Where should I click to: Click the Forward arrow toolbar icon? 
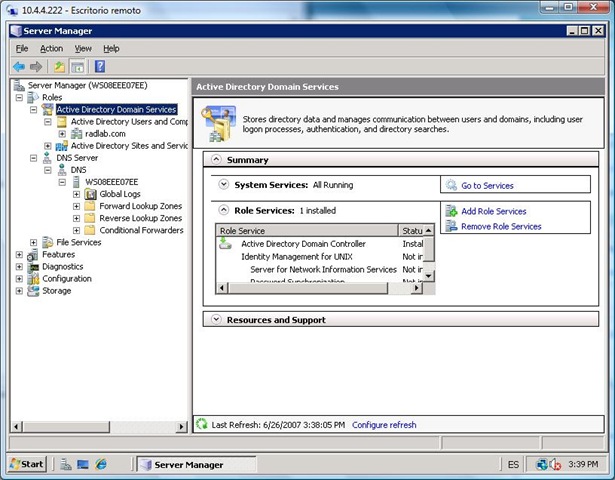click(x=36, y=66)
